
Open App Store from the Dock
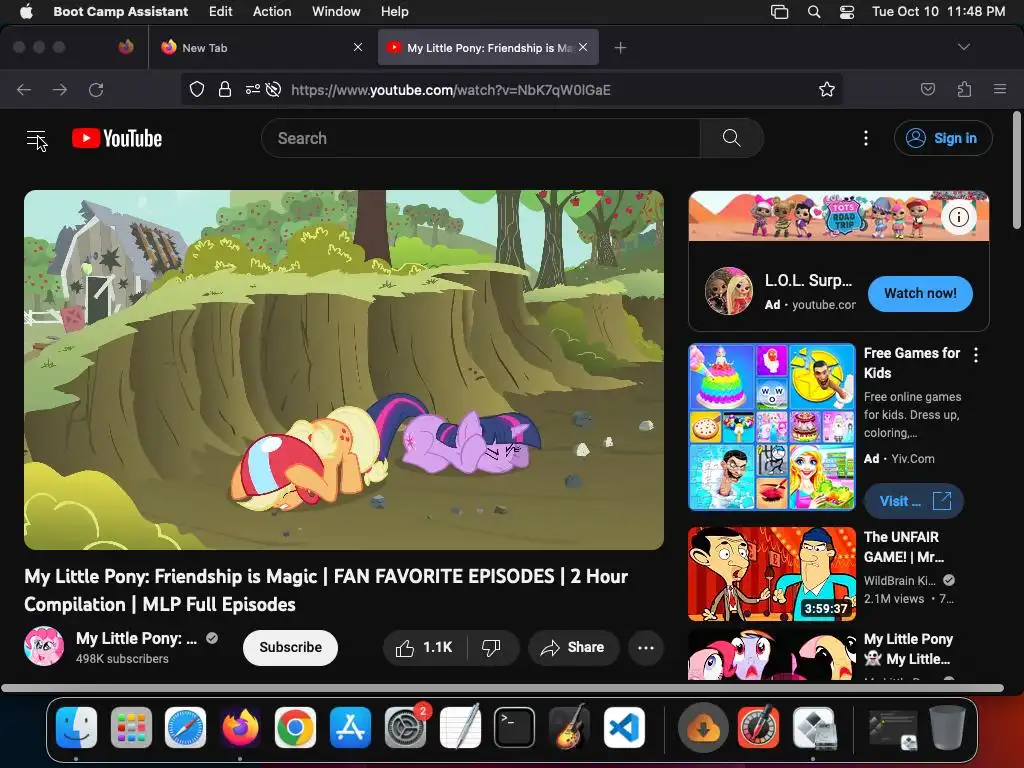click(x=350, y=727)
